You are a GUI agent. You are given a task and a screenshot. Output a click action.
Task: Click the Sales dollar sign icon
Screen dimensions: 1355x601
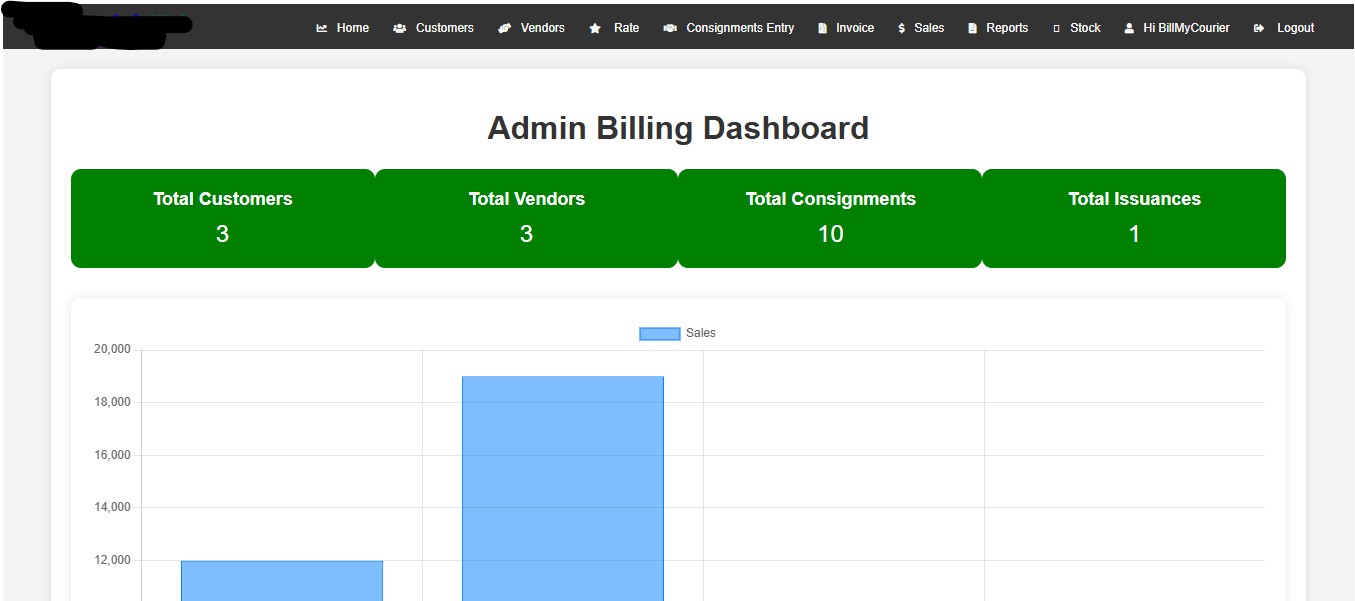902,28
